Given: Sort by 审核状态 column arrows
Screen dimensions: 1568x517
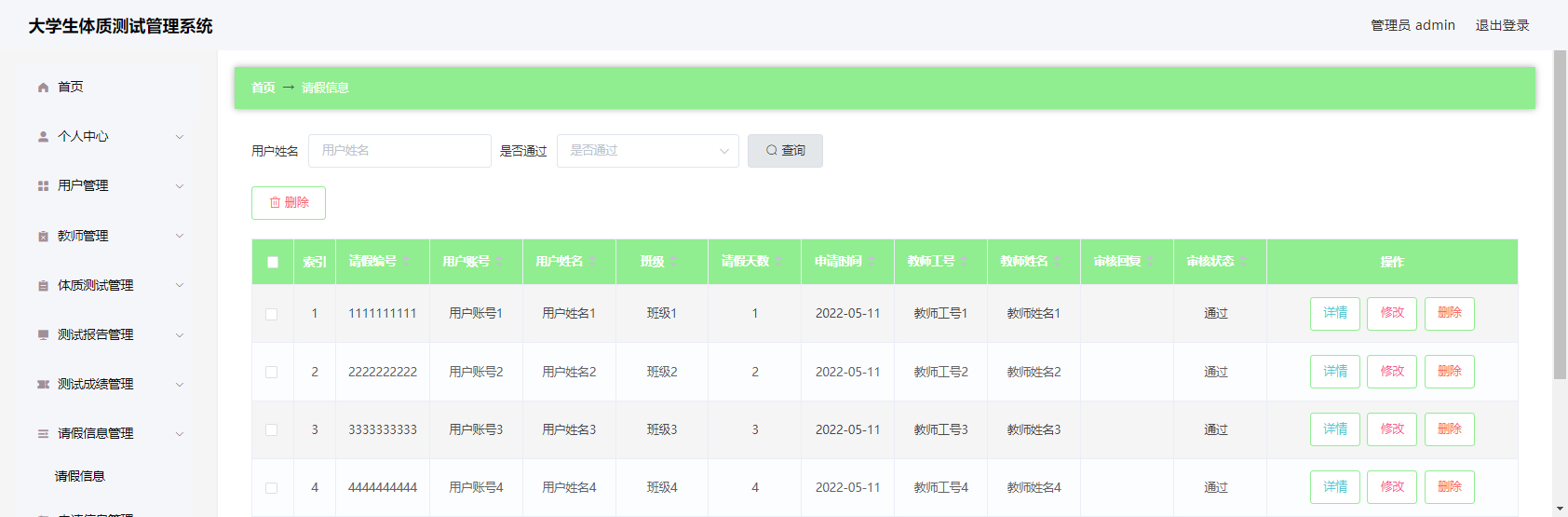Looking at the screenshot, I should [x=1244, y=262].
